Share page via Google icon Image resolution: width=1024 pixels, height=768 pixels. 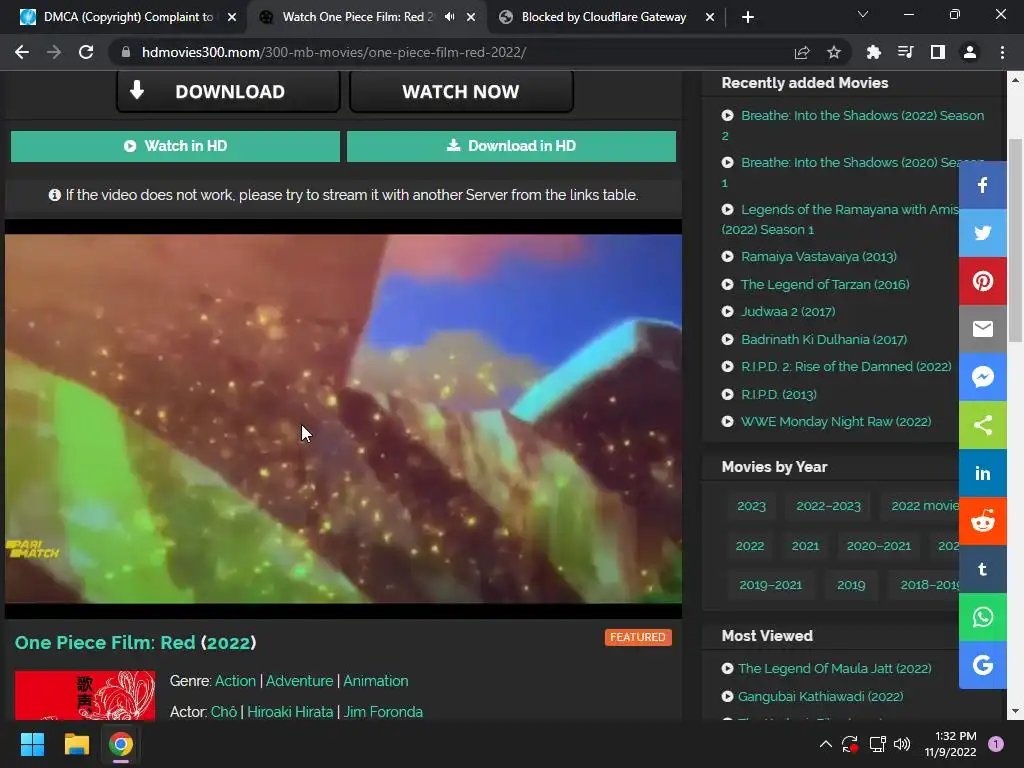tap(982, 665)
